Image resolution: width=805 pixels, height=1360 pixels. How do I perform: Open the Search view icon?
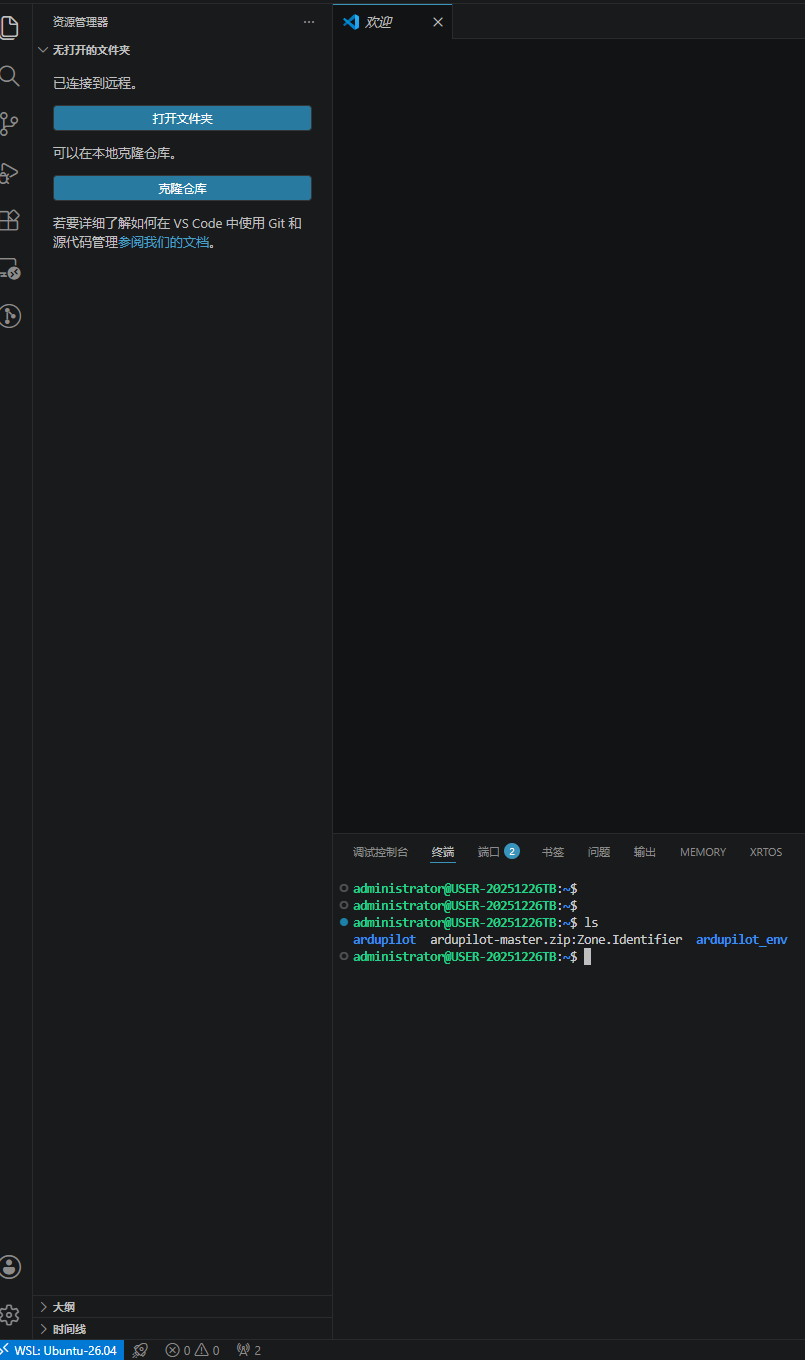click(x=9, y=76)
